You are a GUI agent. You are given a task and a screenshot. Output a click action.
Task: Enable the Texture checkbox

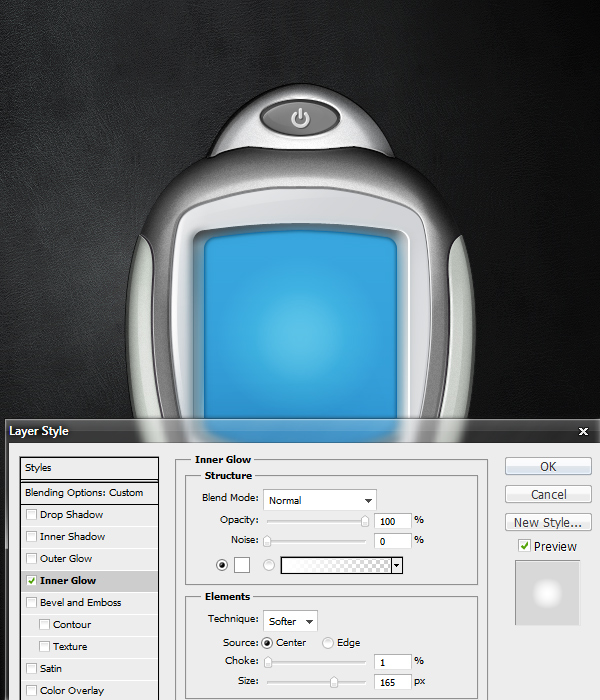(x=44, y=646)
